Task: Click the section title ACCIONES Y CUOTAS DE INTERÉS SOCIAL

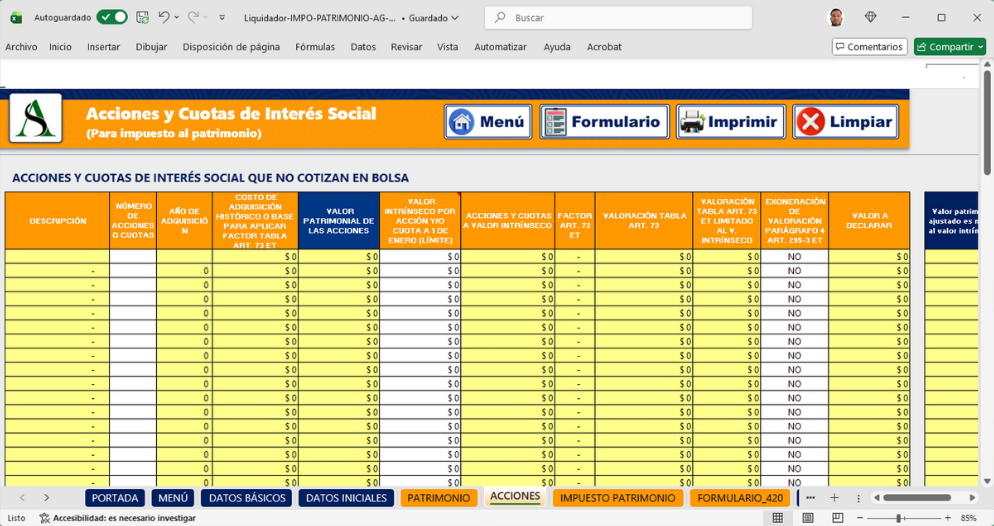Action: [210, 178]
